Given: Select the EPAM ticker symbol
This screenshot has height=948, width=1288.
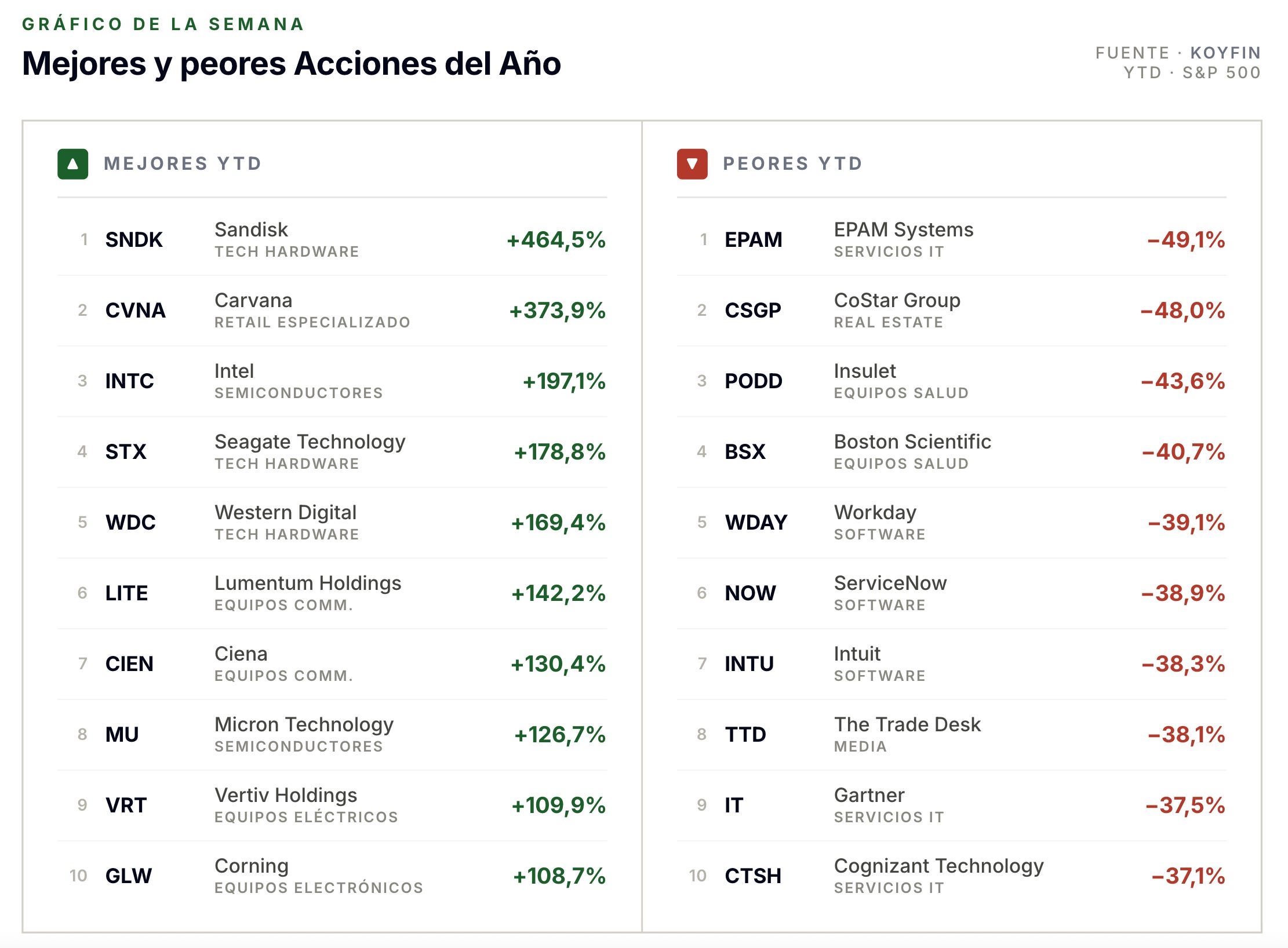Looking at the screenshot, I should [x=754, y=240].
